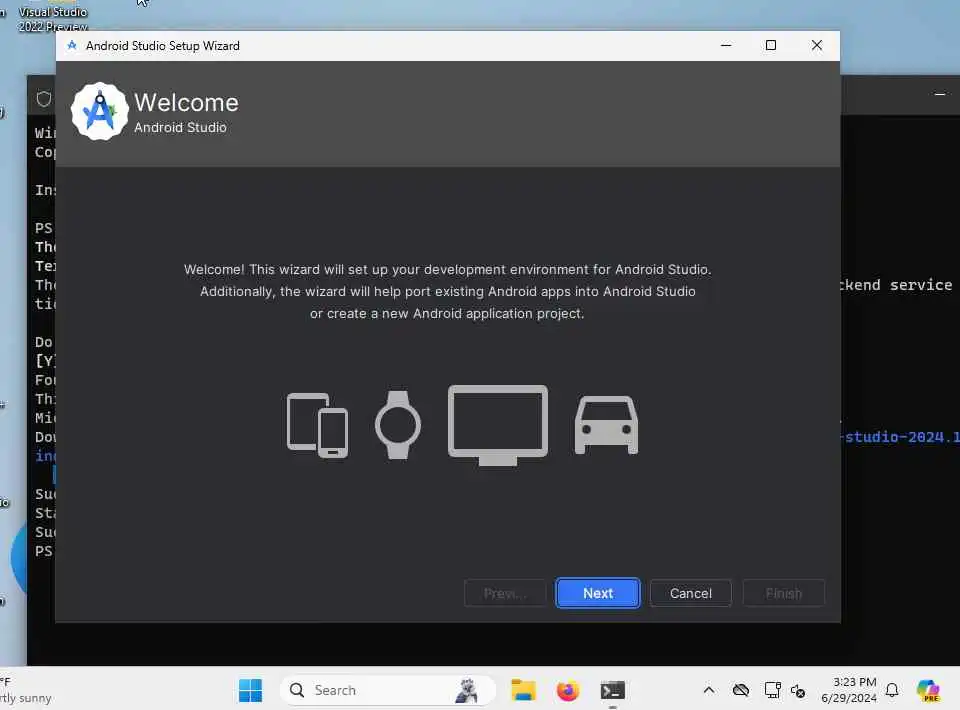Click the Android Studio icon in title bar
Screen dimensions: 960x710
72,45
